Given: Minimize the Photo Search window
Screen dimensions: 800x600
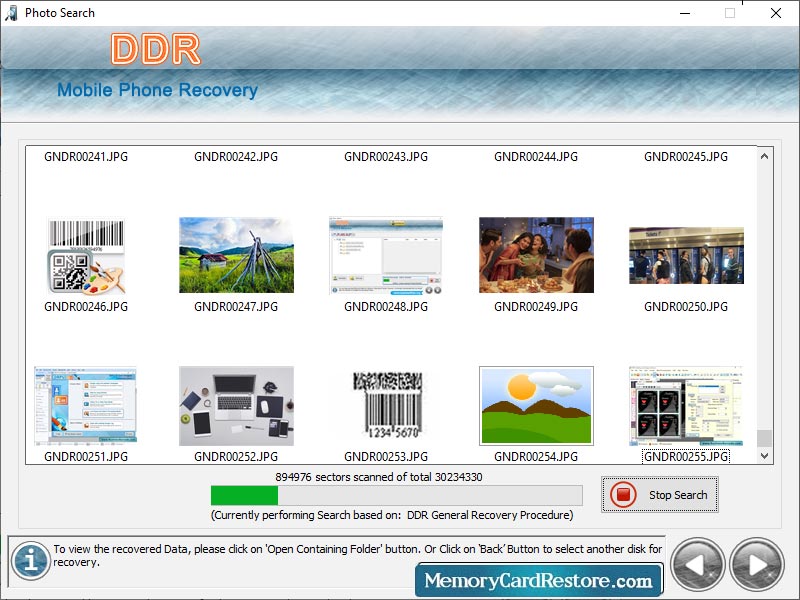Looking at the screenshot, I should click(685, 13).
